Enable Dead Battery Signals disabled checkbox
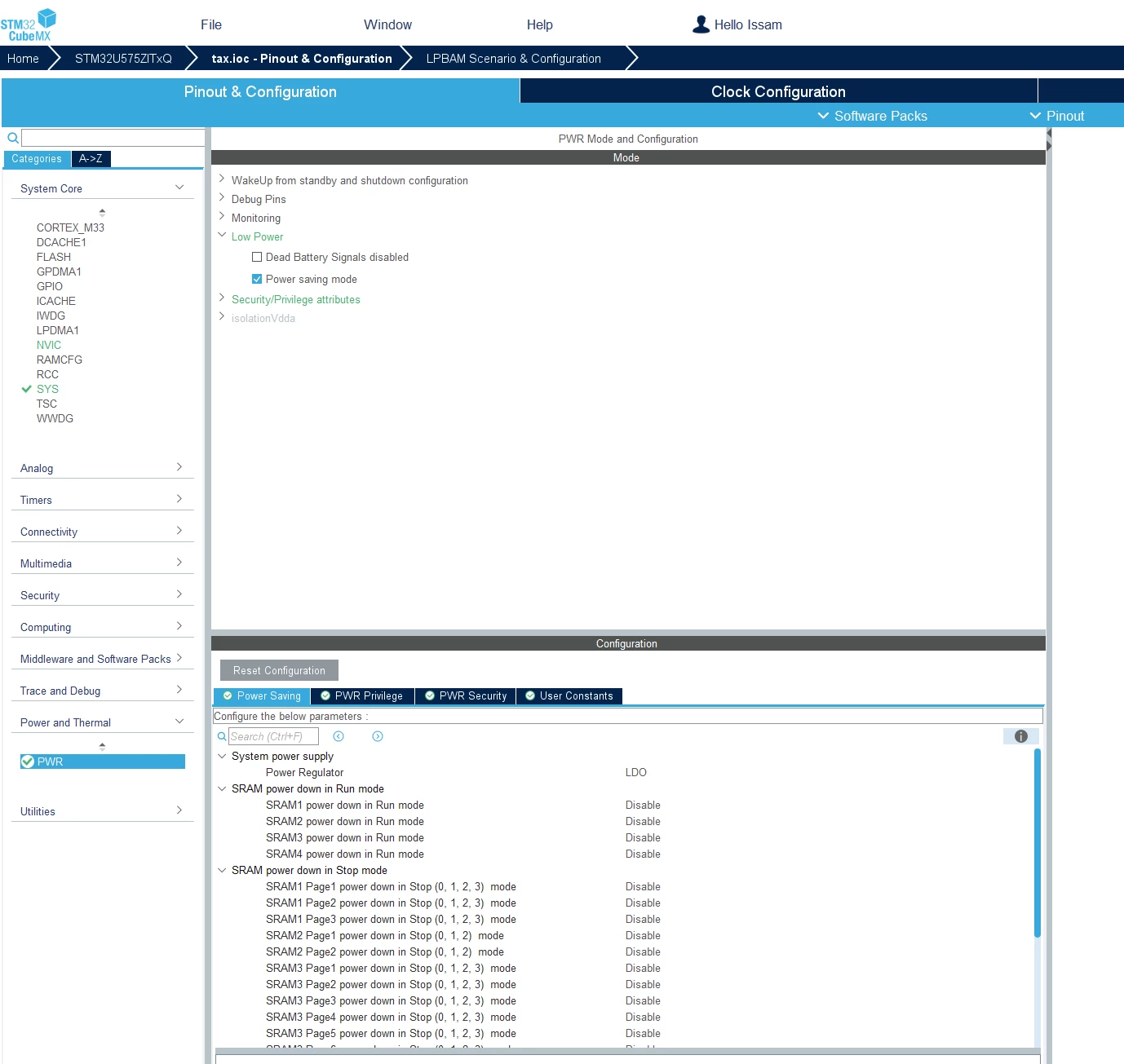Image resolution: width=1124 pixels, height=1064 pixels. (257, 257)
